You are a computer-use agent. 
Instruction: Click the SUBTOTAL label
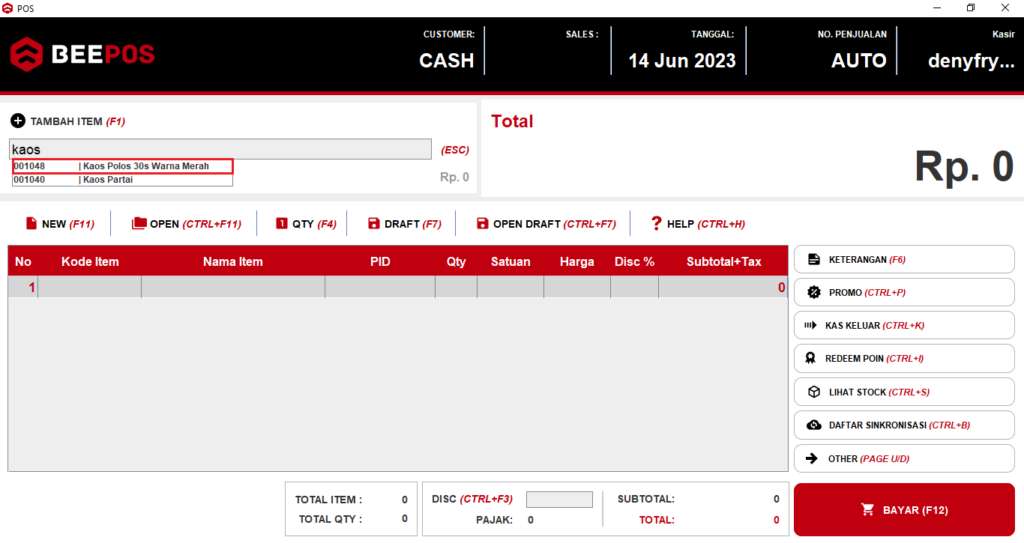(645, 499)
